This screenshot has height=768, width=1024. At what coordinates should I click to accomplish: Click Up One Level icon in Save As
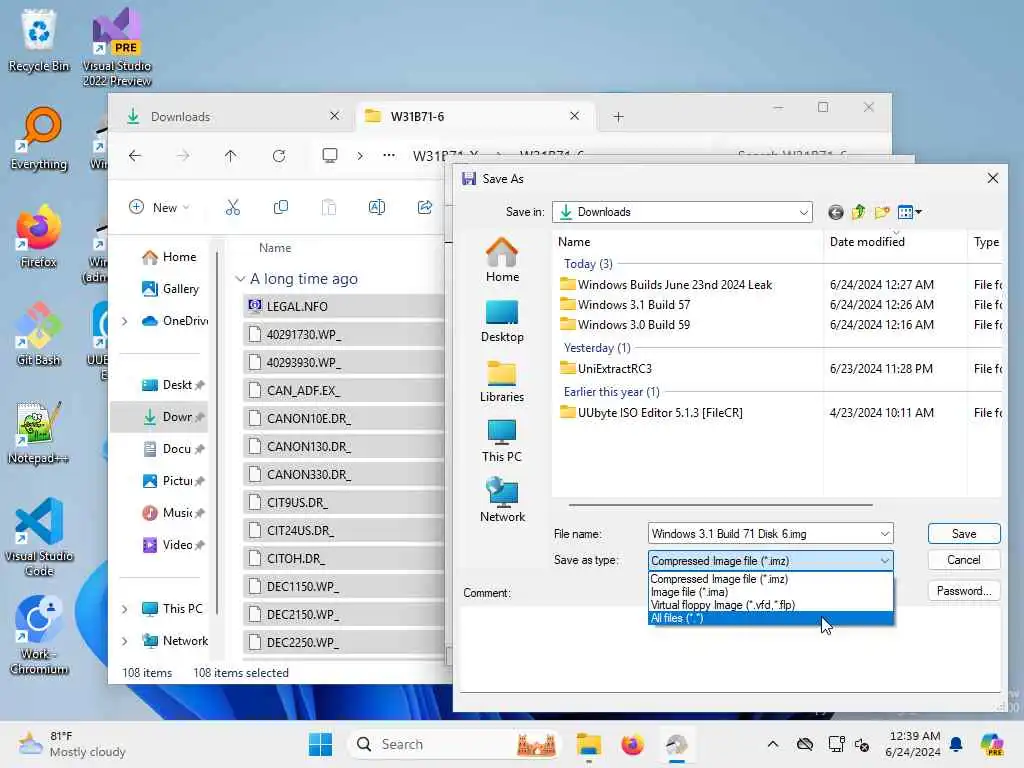(x=858, y=212)
